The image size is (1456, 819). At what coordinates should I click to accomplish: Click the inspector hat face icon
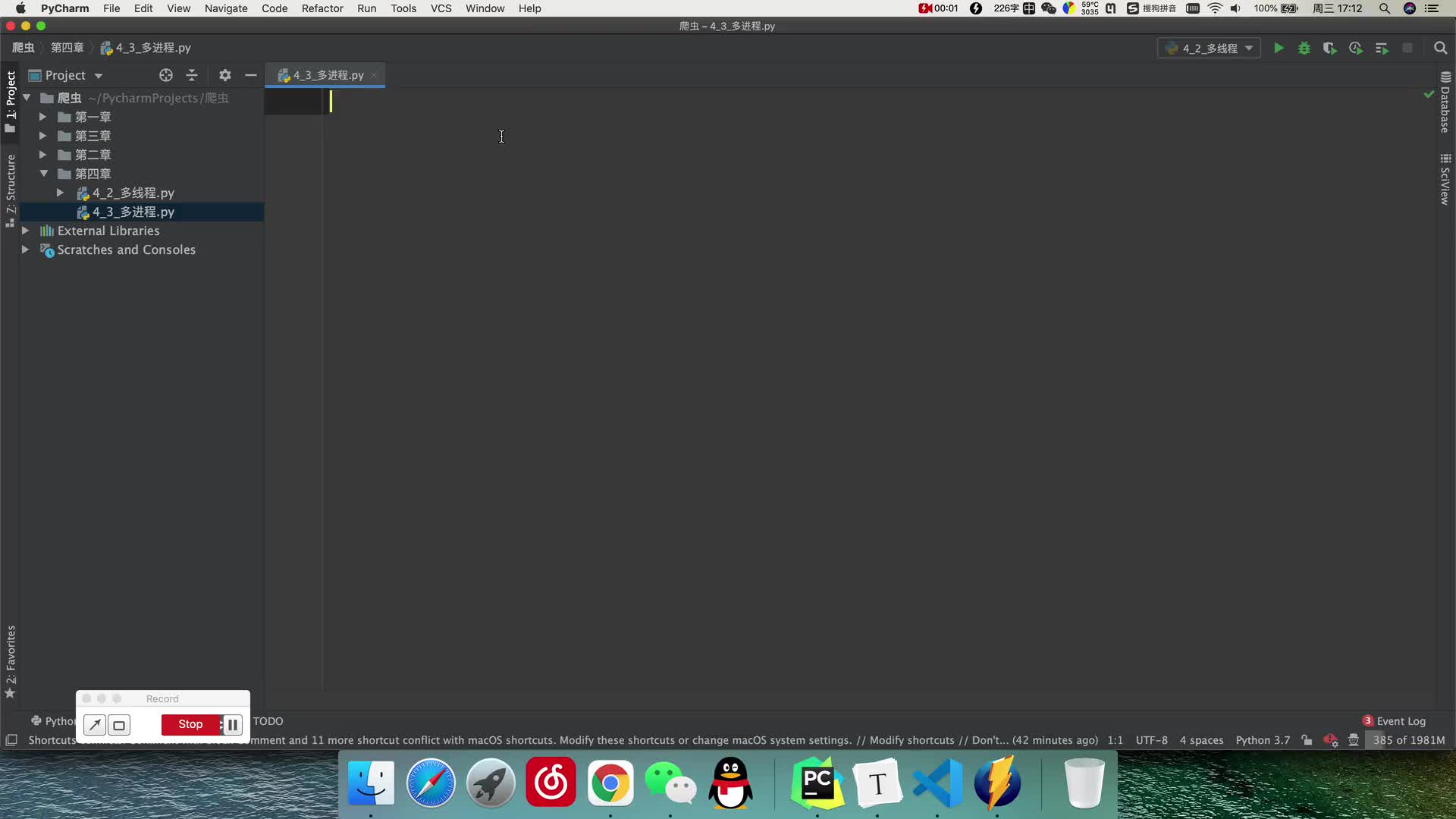(1354, 740)
